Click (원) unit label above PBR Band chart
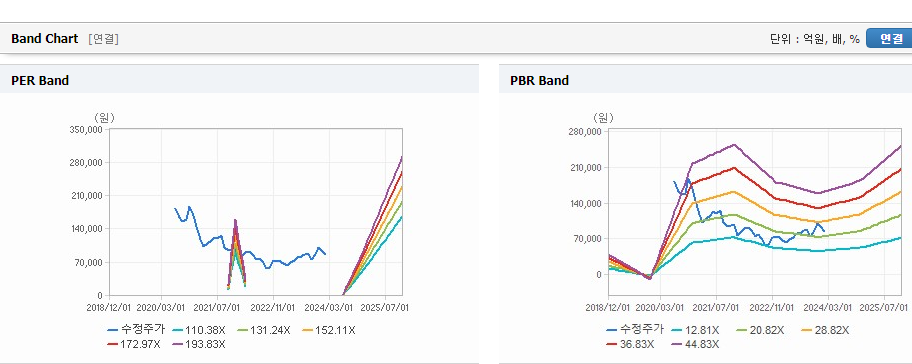This screenshot has height=364, width=912. pyautogui.click(x=604, y=117)
